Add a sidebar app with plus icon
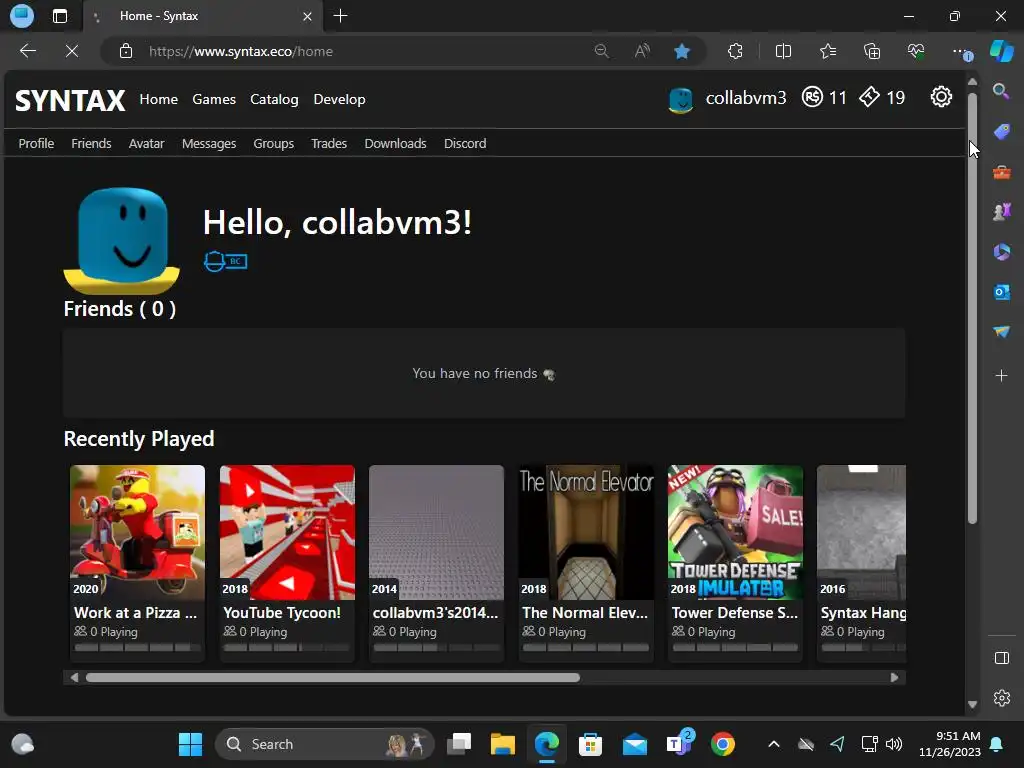 click(1001, 376)
